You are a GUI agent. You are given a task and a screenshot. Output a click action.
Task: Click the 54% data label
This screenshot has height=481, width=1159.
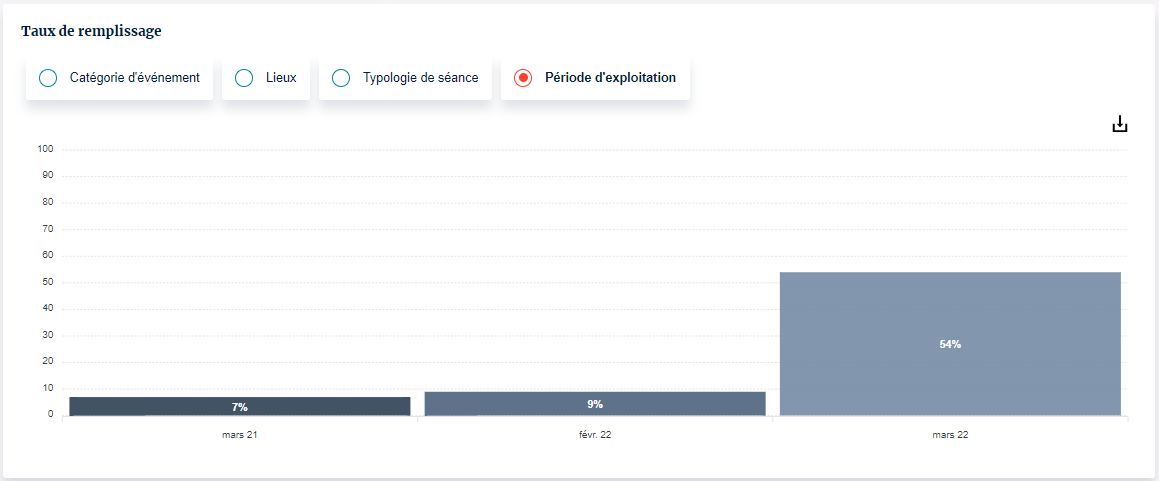click(x=950, y=344)
